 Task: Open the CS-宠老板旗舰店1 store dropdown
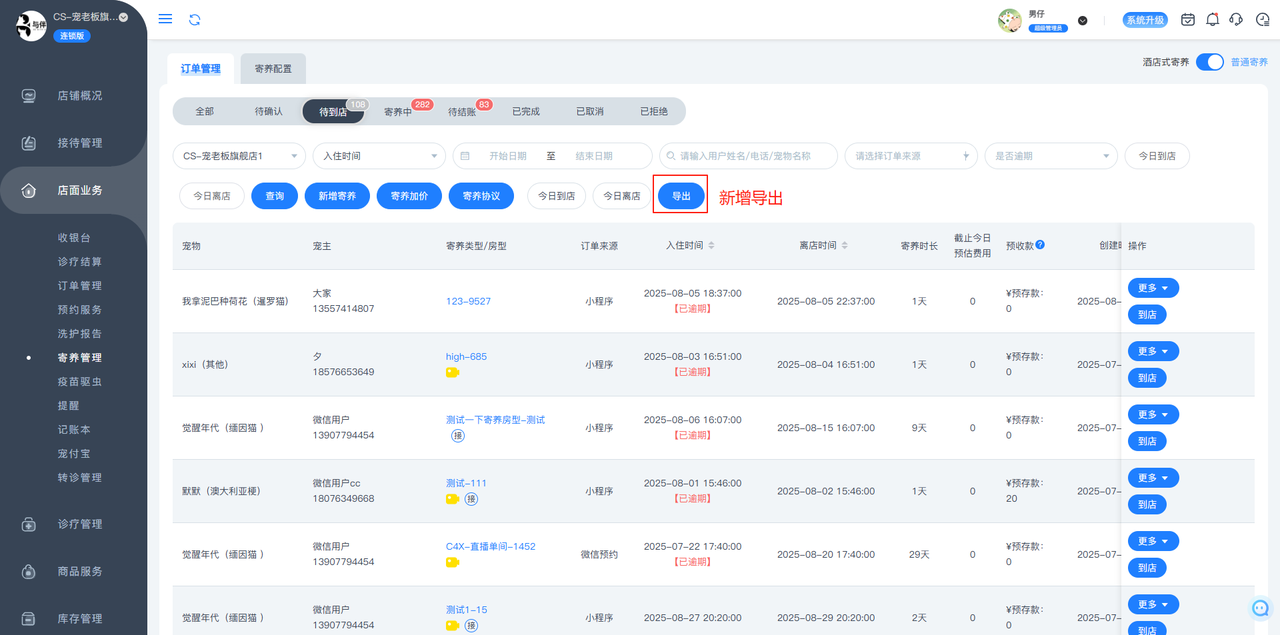point(240,156)
